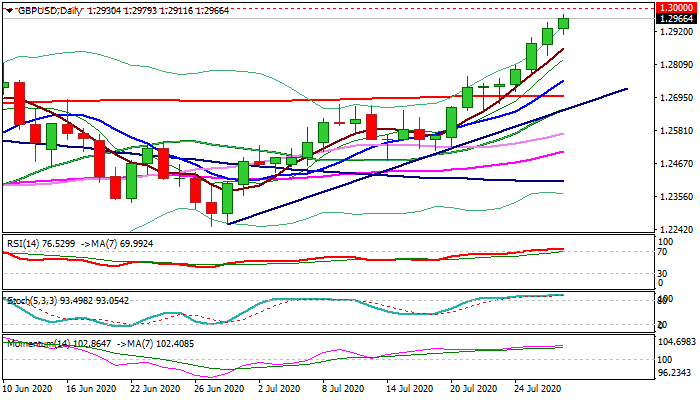Select the 26 Jun 2020 date marker

tap(217, 387)
